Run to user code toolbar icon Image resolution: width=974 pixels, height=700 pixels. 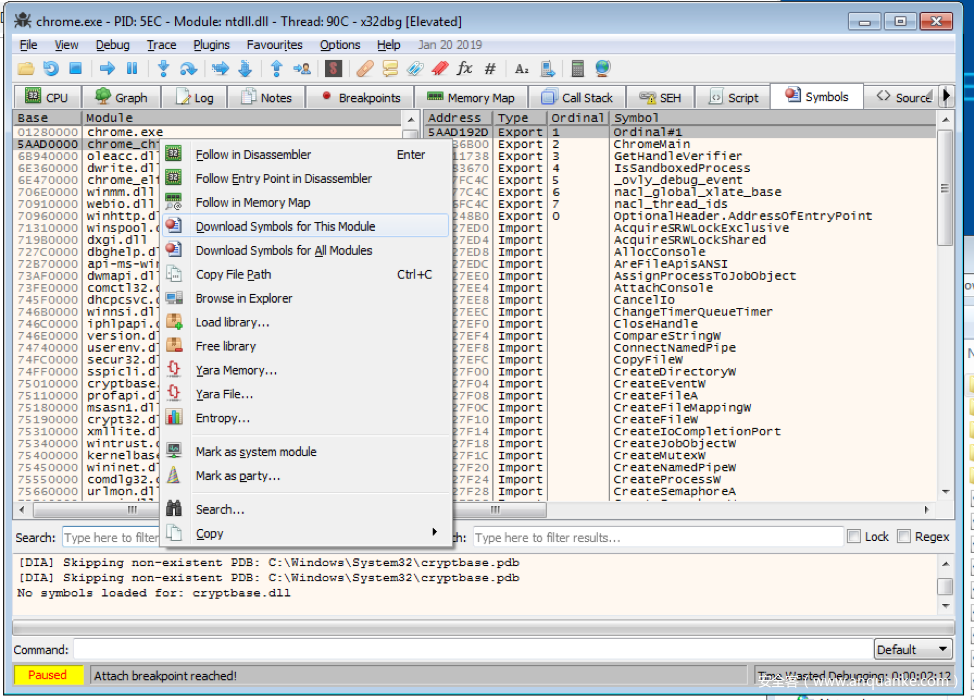[x=302, y=68]
